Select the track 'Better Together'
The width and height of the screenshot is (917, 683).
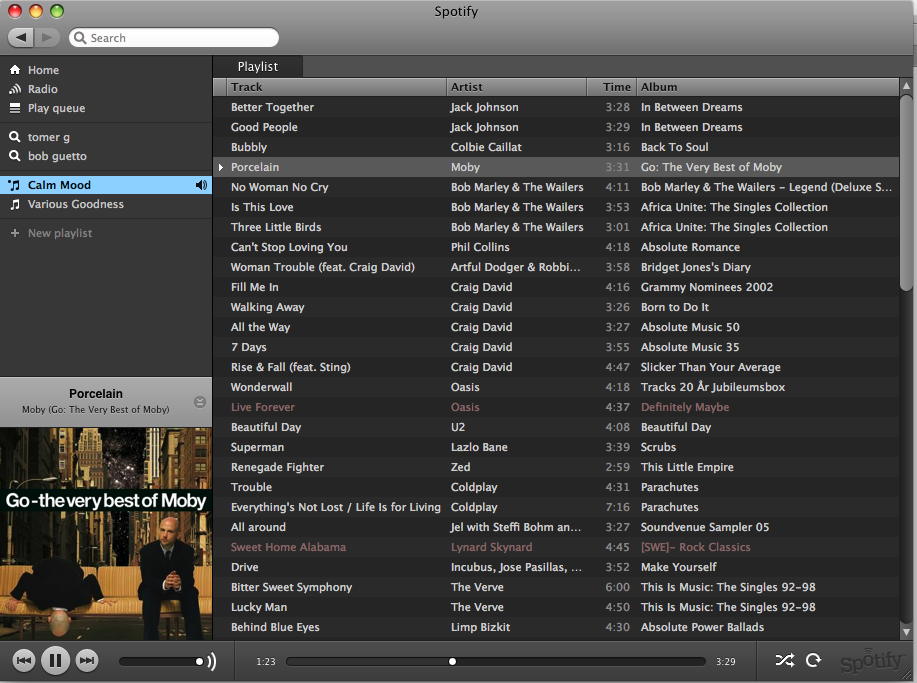click(x=272, y=107)
